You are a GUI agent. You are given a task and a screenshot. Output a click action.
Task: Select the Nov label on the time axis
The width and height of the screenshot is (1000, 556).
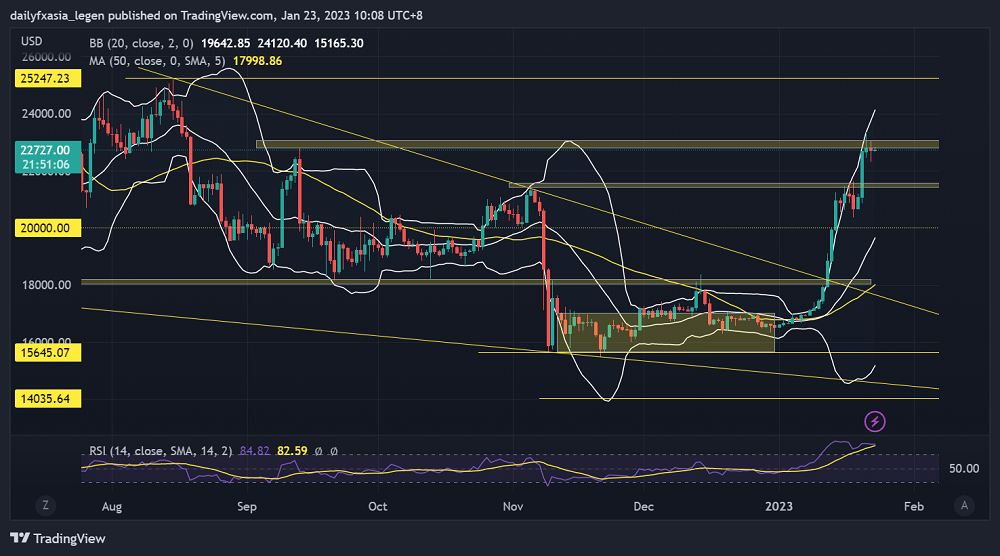pos(513,507)
